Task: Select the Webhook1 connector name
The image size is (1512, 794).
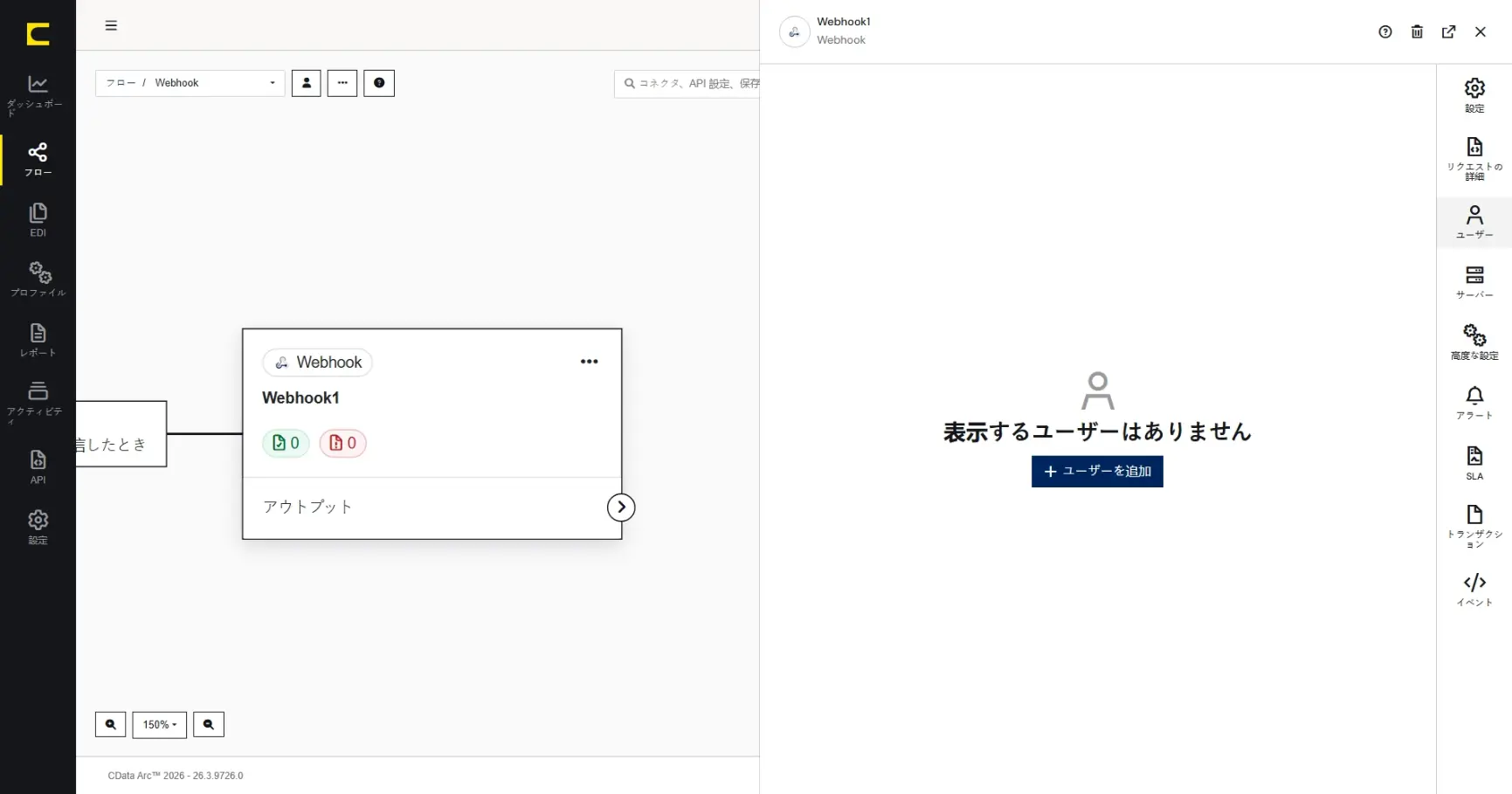Action: tap(300, 398)
